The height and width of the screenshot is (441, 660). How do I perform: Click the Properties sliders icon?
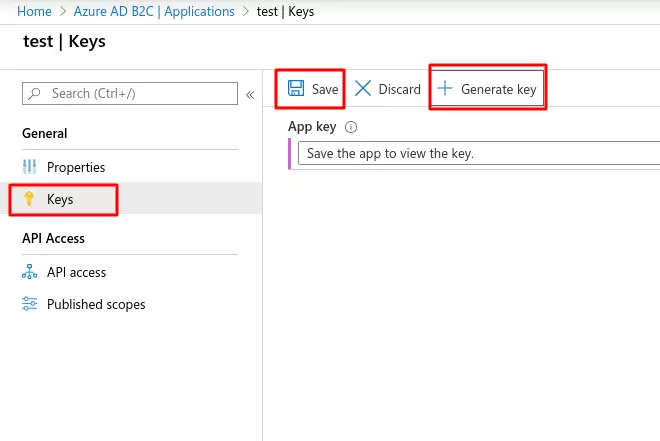29,167
